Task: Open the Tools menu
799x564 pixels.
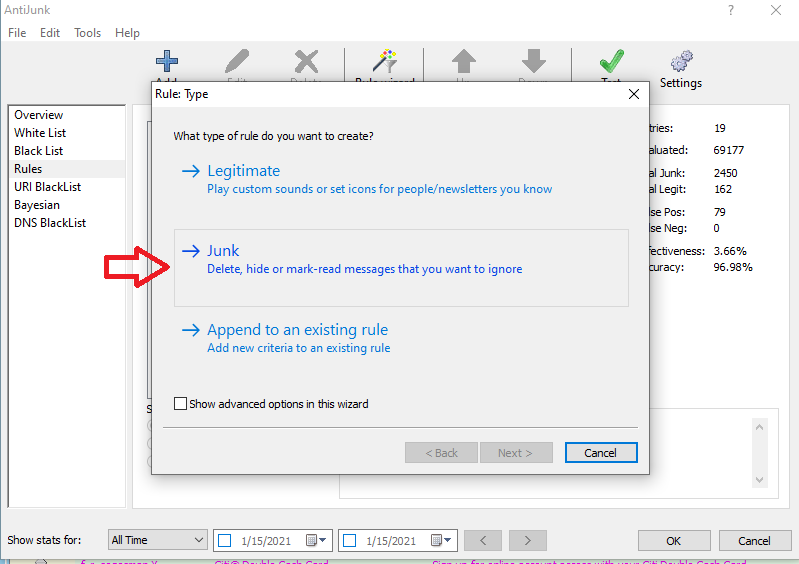Action: tap(88, 33)
